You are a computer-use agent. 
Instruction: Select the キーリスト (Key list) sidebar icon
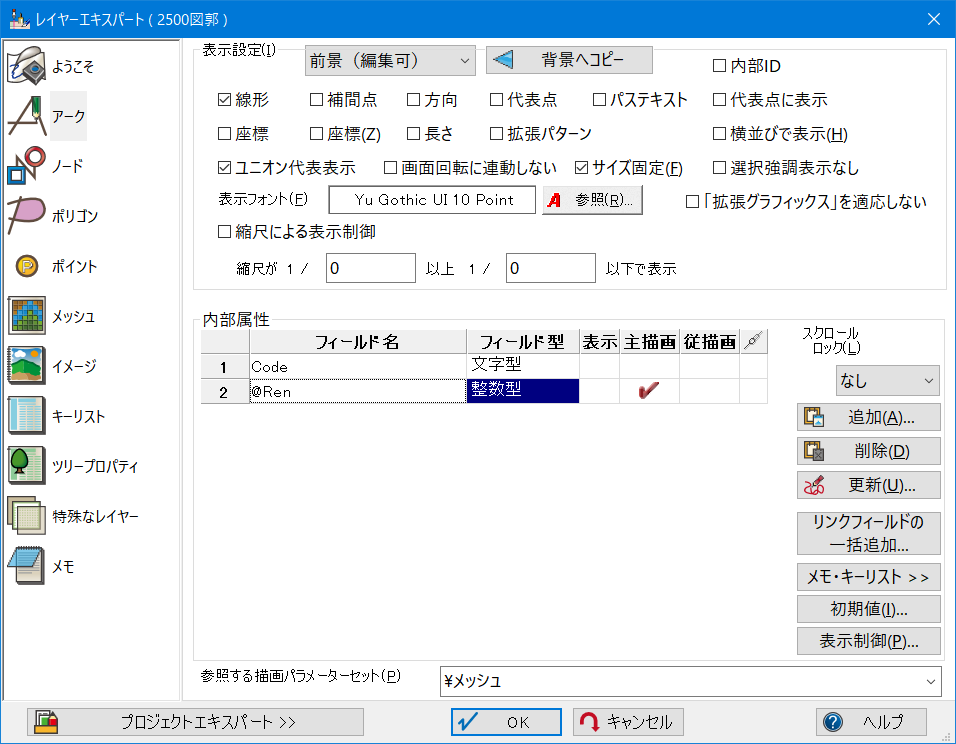coord(26,416)
